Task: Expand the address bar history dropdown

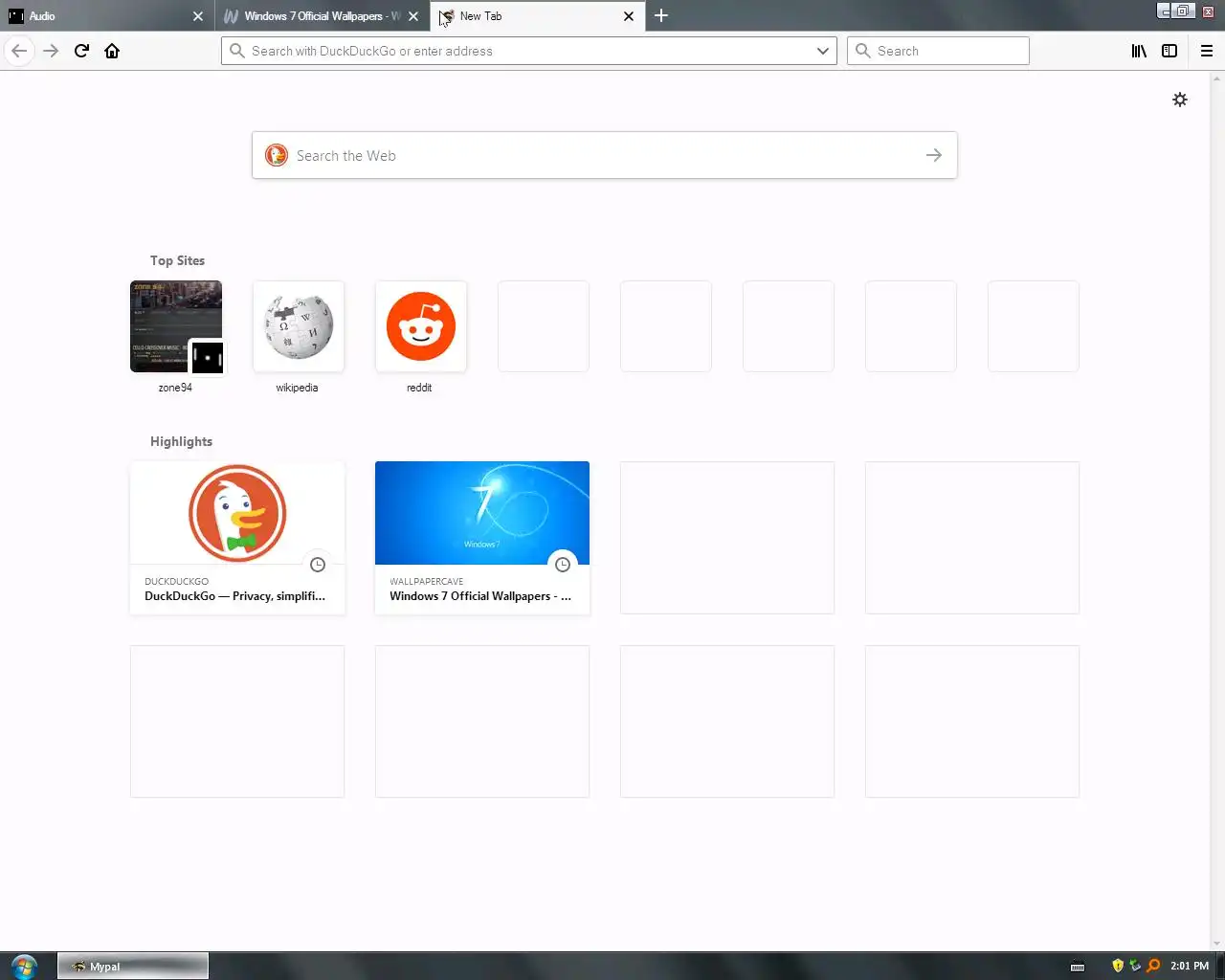Action: [x=823, y=51]
